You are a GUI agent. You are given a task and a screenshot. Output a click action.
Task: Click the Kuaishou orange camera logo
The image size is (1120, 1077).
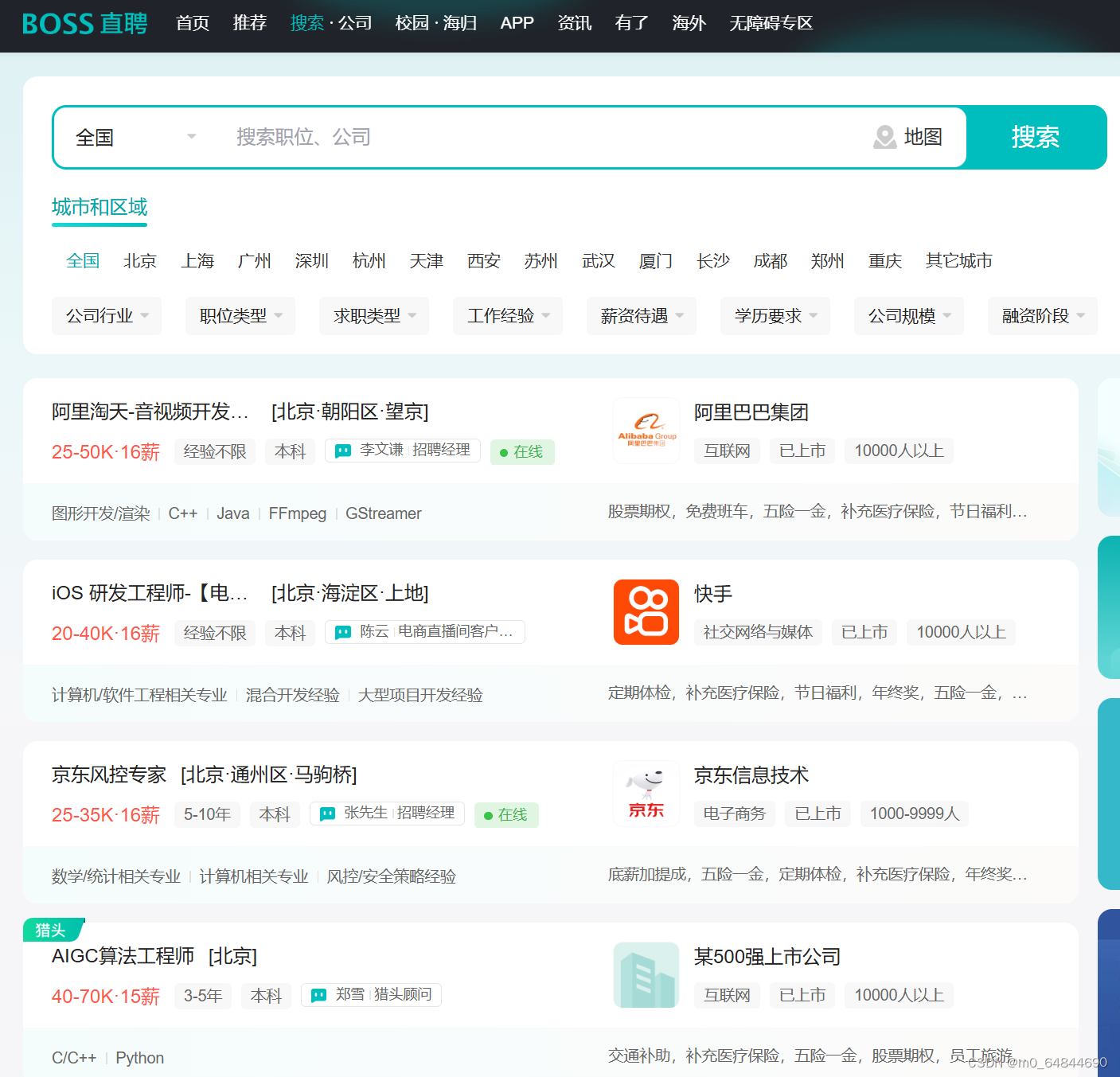[646, 612]
